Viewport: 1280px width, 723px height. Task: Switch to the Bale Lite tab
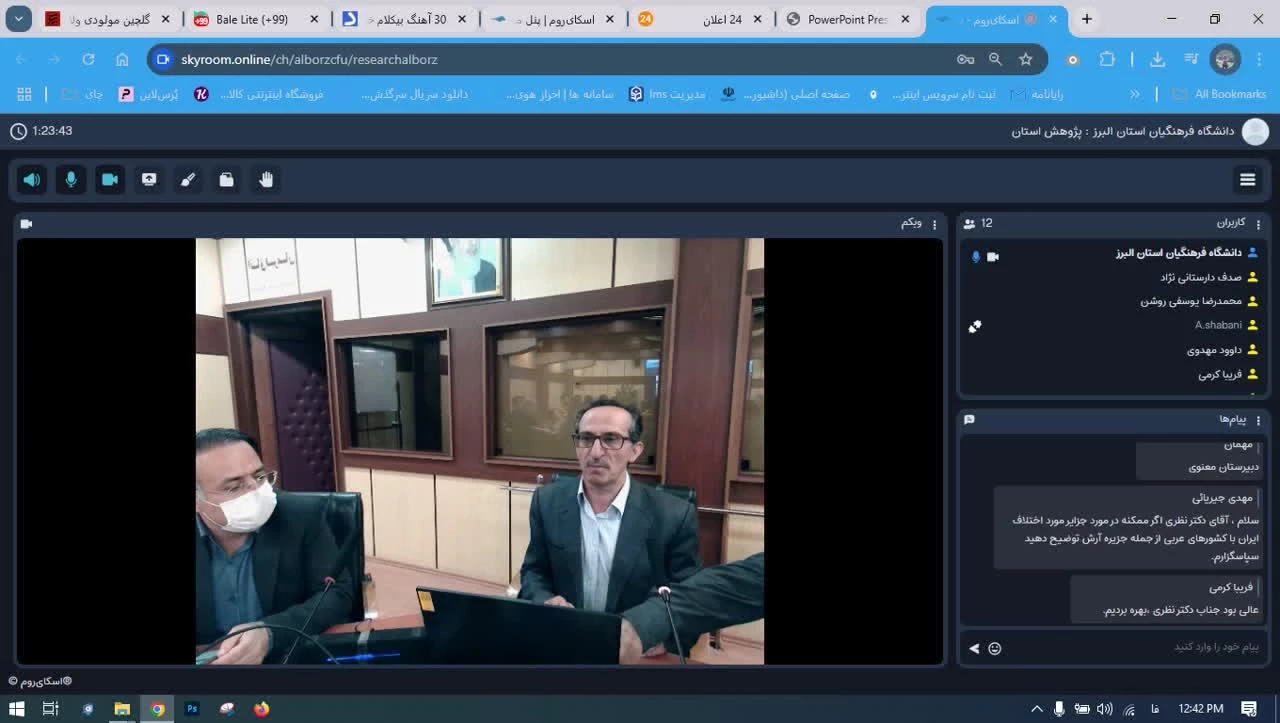252,19
